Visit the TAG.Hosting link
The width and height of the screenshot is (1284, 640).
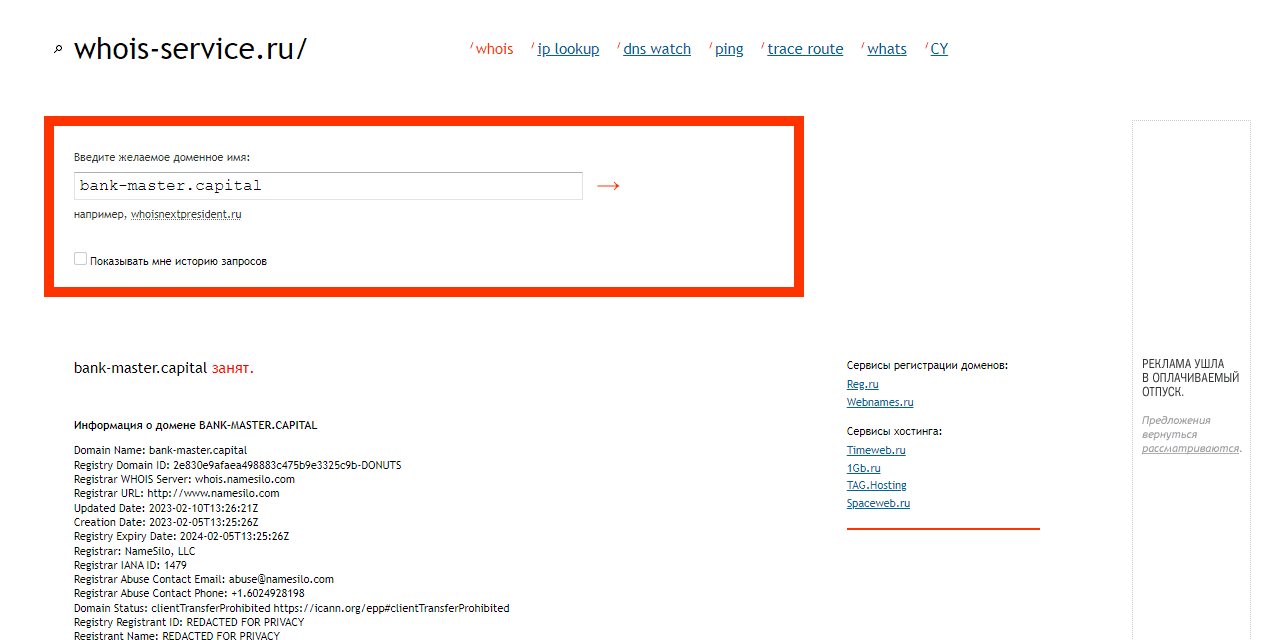[876, 485]
